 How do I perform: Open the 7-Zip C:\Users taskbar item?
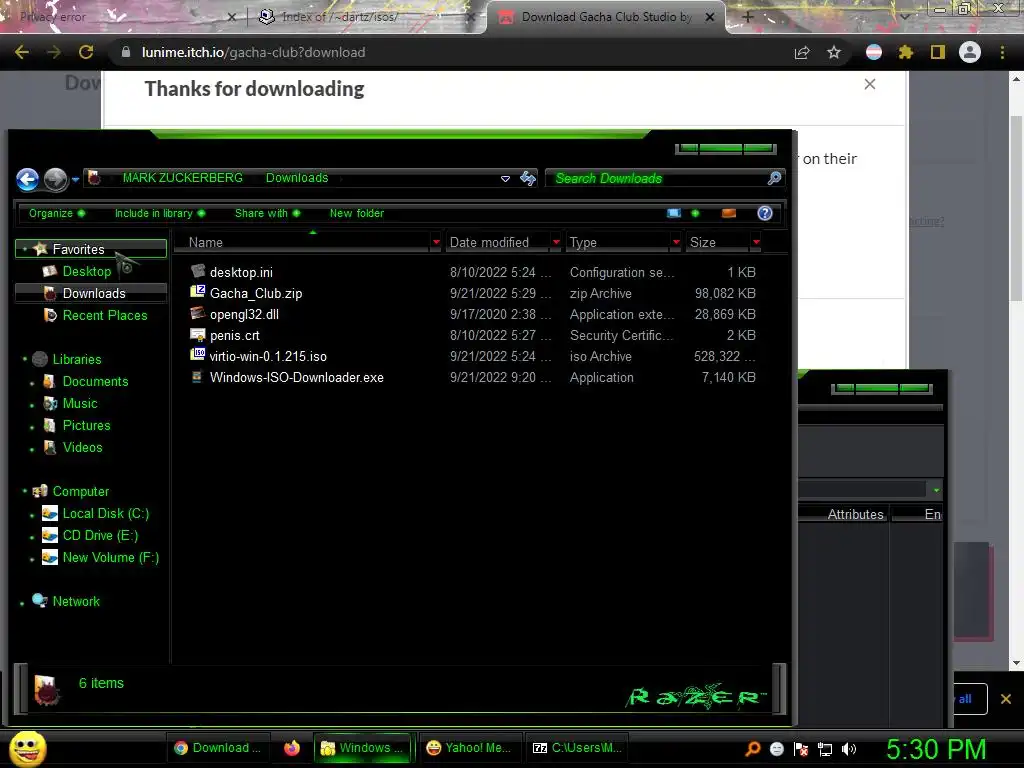(577, 748)
